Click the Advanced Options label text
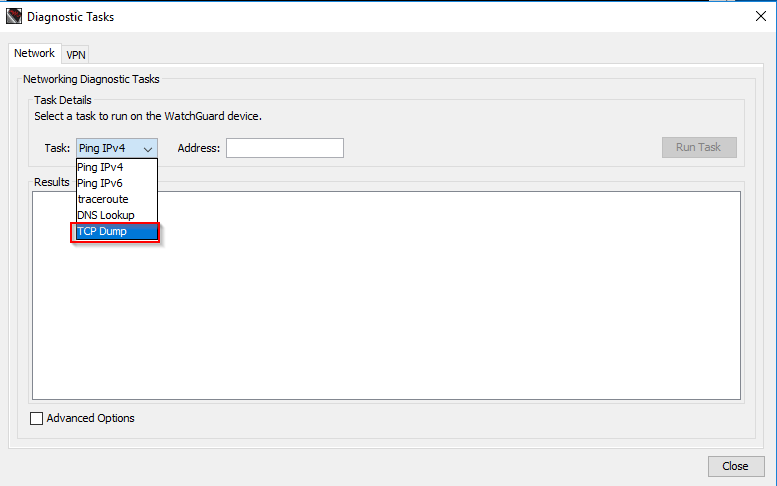This screenshot has height=486, width=777. pos(90,418)
